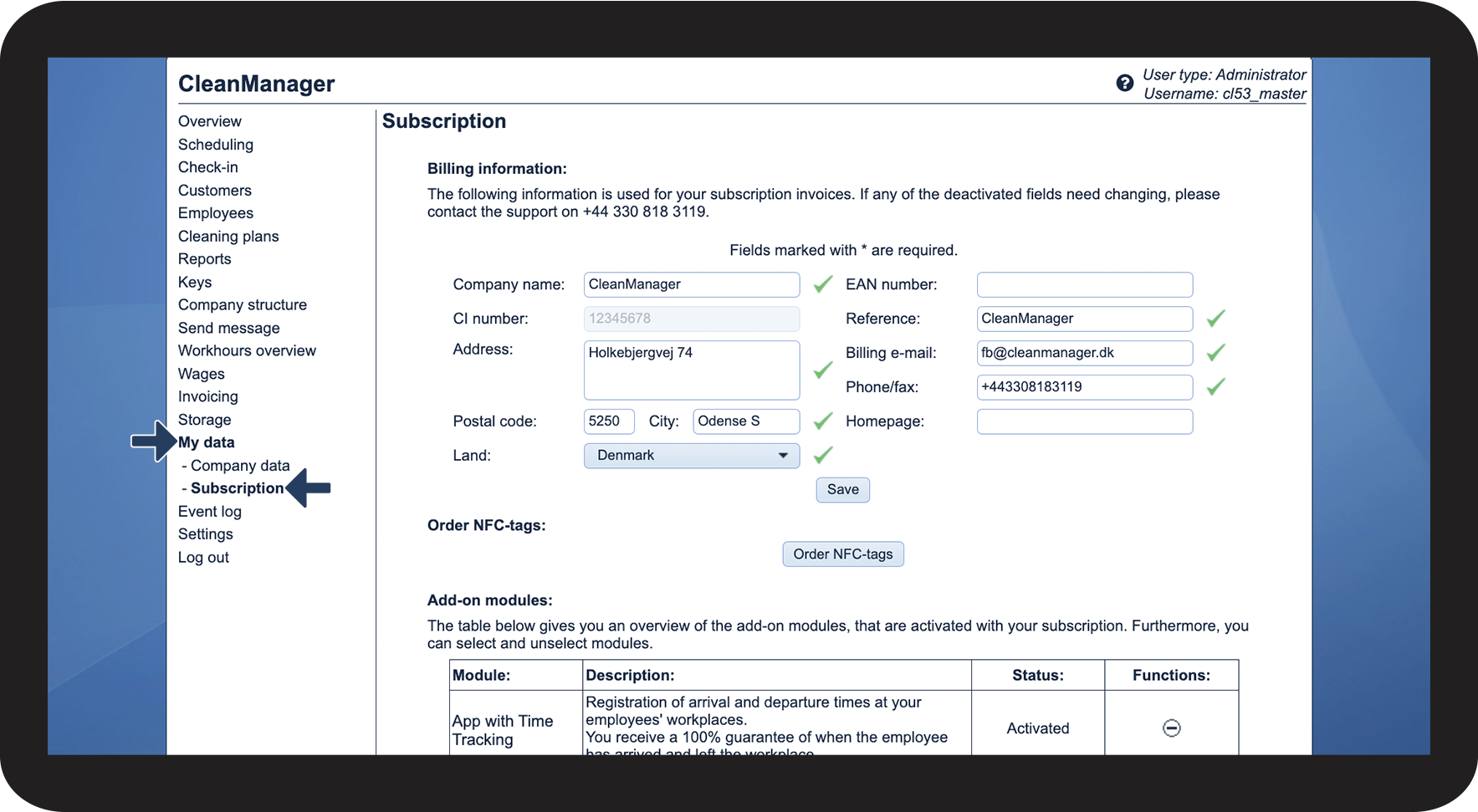This screenshot has width=1478, height=812.
Task: Open Company data submenu item
Action: tap(240, 466)
